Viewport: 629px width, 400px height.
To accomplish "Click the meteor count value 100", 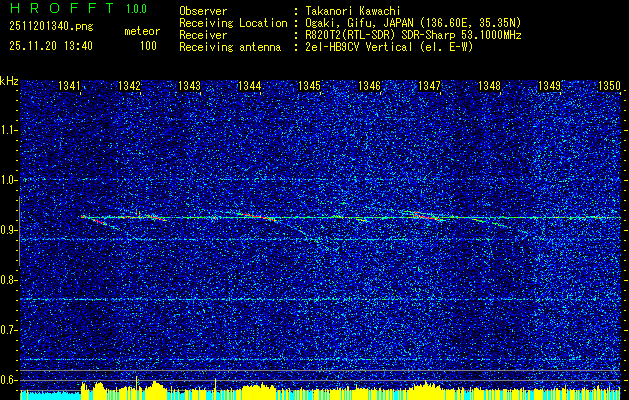I will (x=148, y=46).
